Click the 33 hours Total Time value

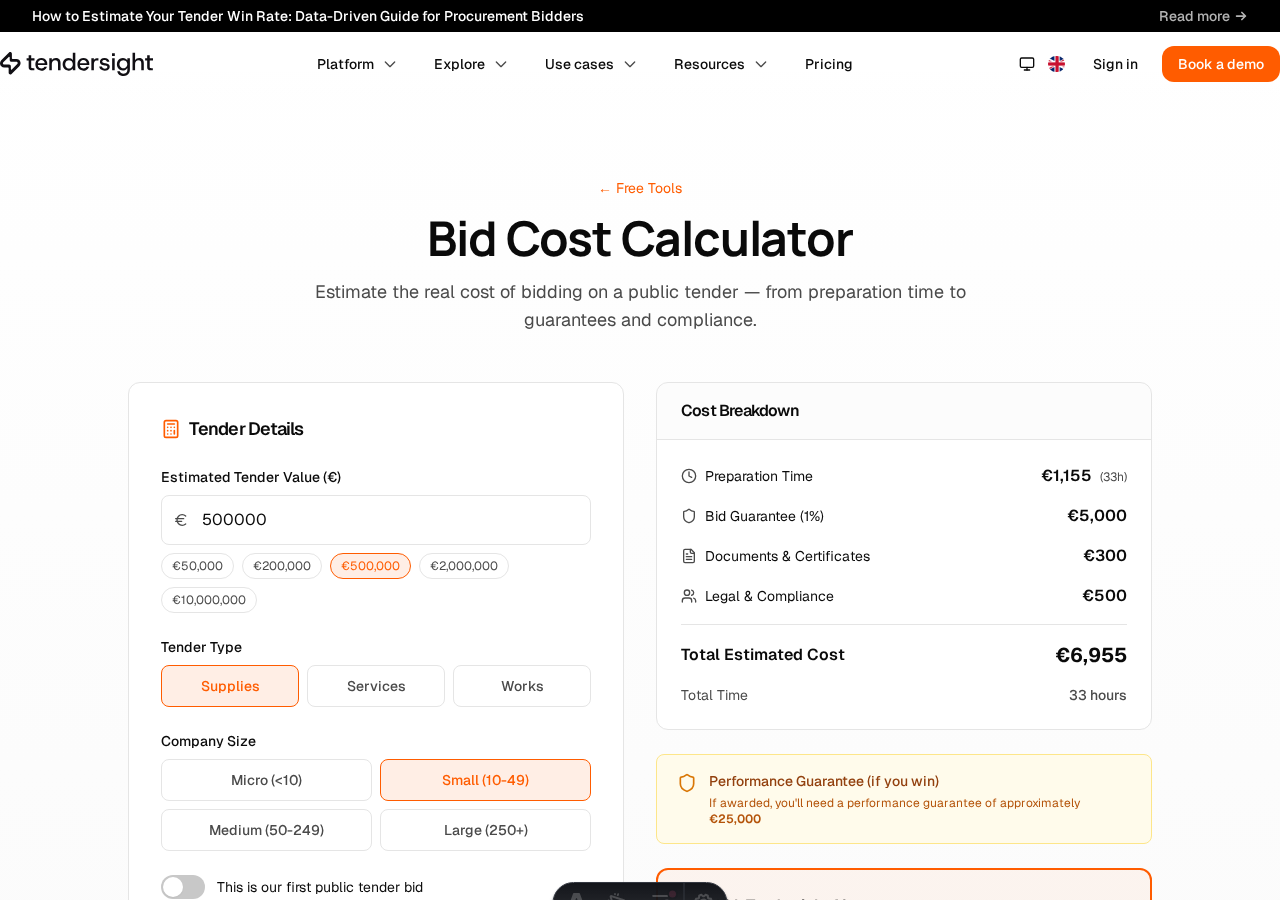click(x=1098, y=695)
